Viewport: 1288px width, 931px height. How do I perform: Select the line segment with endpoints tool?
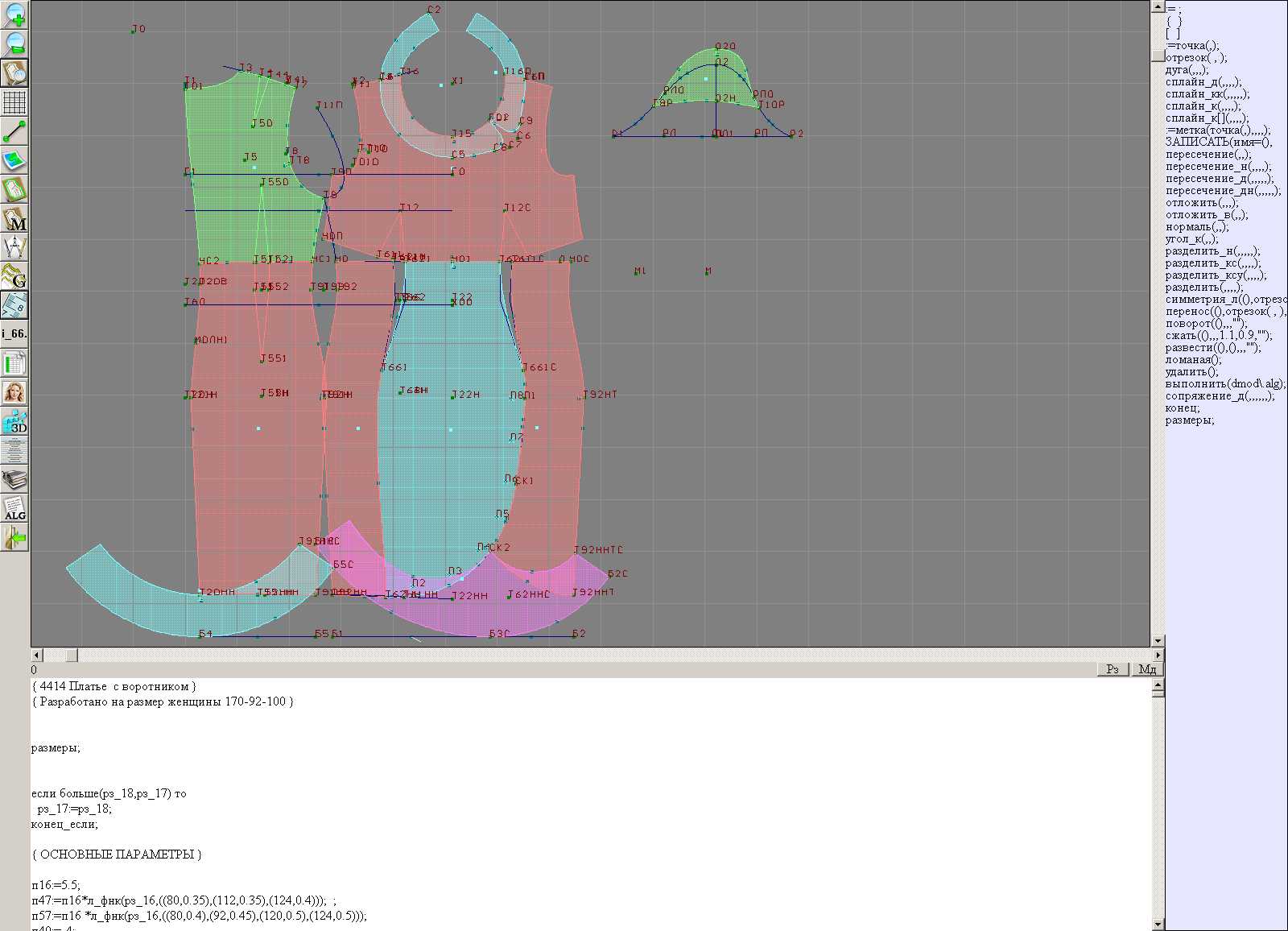14,131
